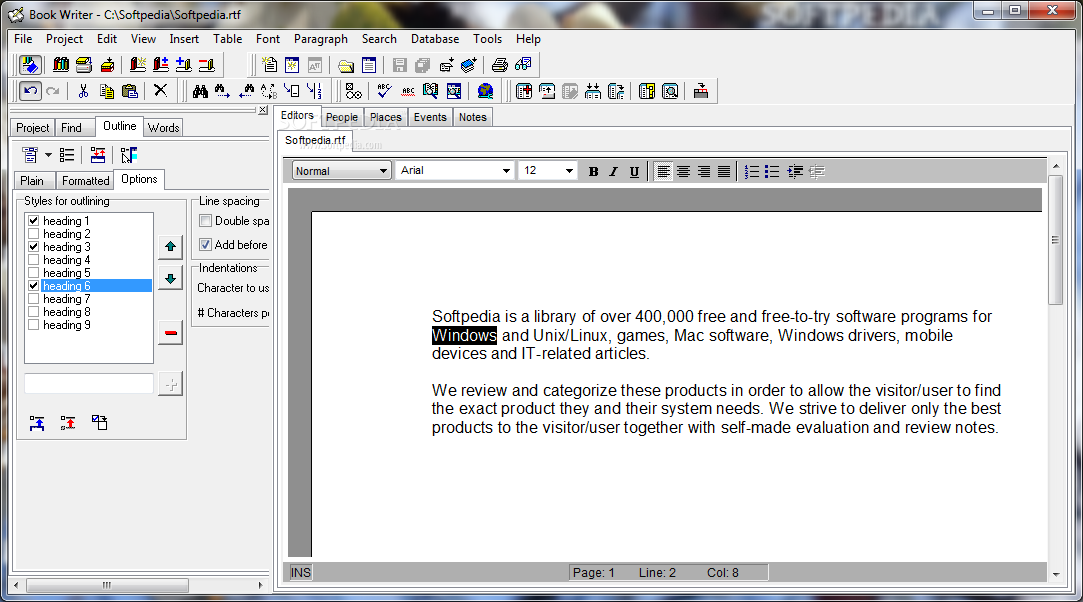Open Find with the binoculars icon
1083x602 pixels.
coord(200,91)
